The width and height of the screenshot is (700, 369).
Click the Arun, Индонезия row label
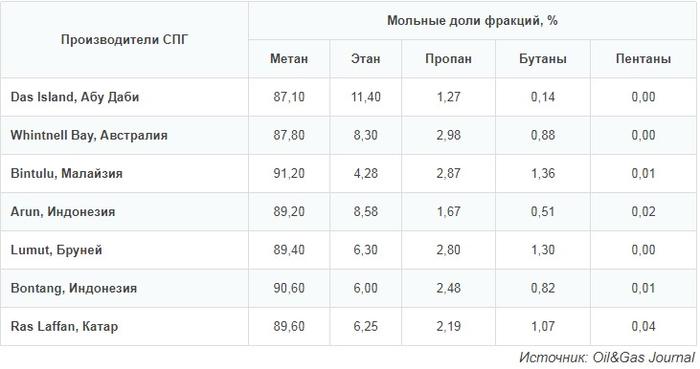click(x=63, y=211)
